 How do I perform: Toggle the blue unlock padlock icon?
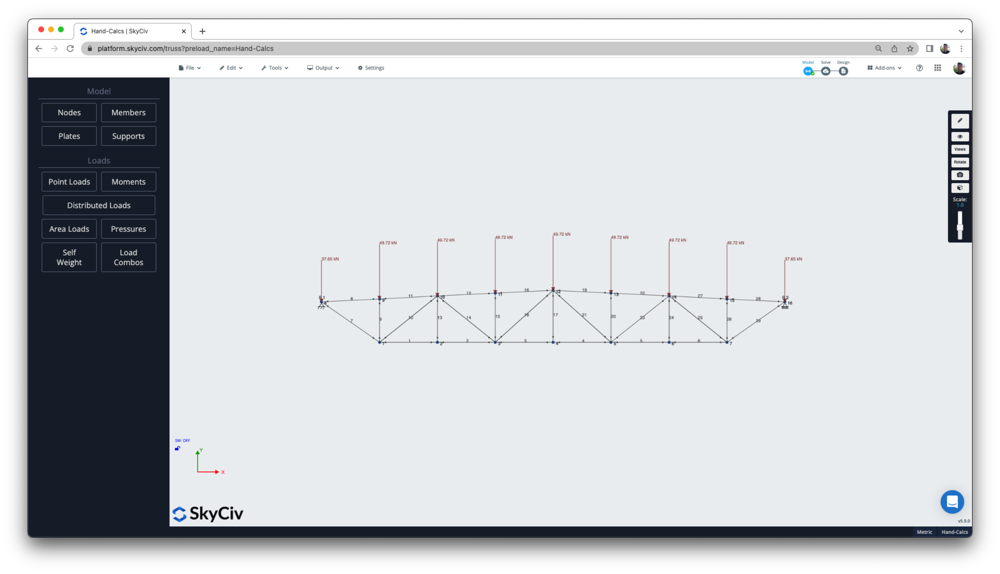[x=178, y=448]
